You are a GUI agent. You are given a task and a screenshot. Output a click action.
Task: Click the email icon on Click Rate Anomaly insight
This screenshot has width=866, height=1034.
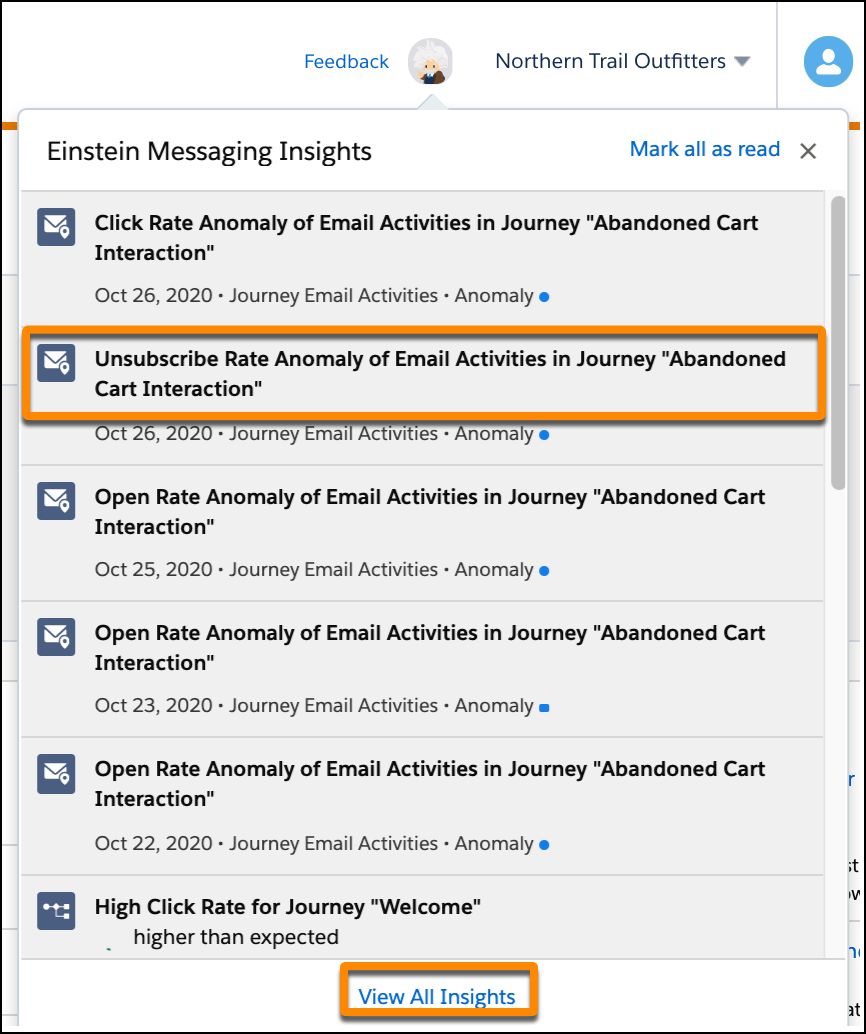tap(56, 227)
